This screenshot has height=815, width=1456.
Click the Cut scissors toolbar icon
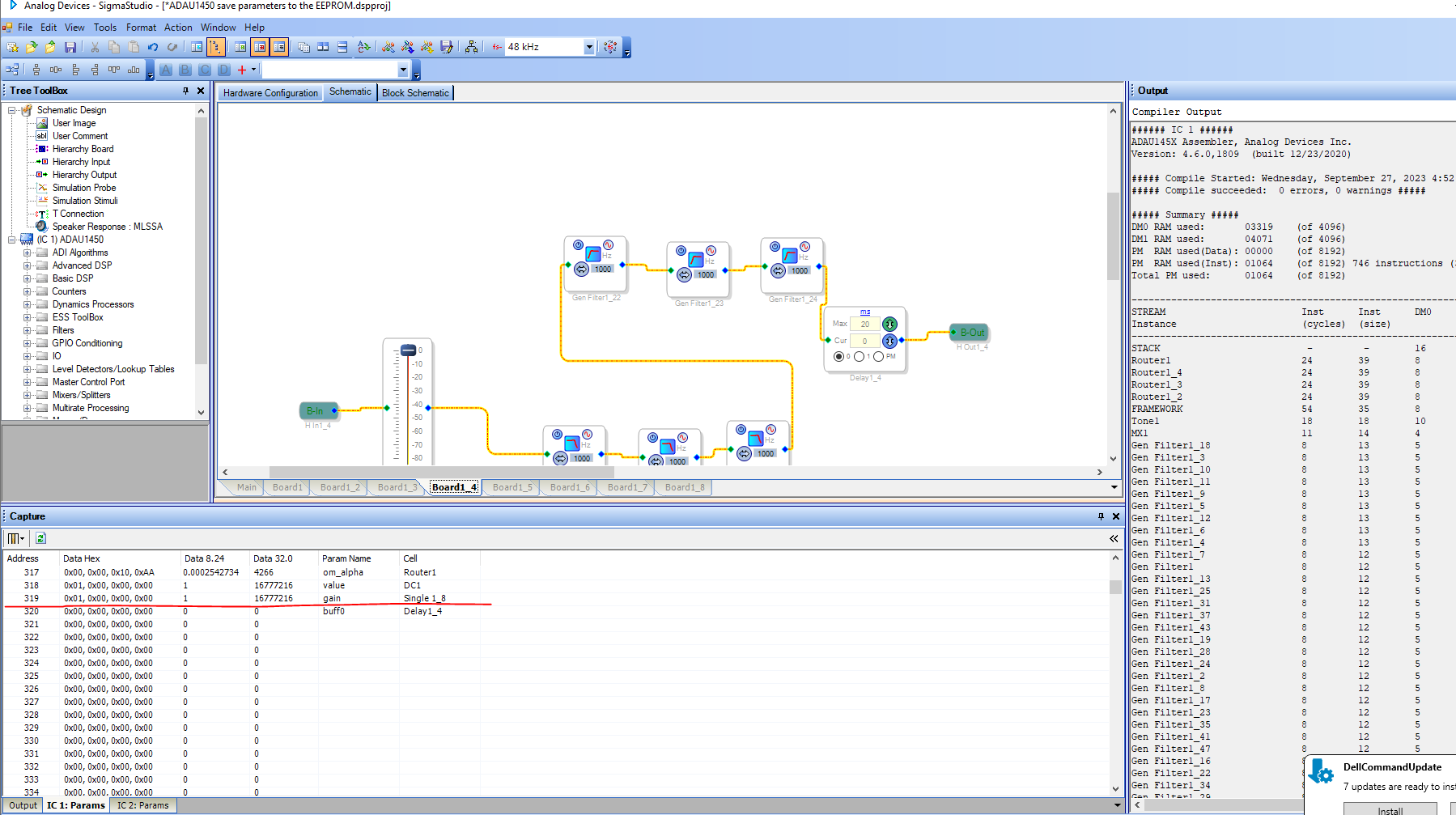pos(95,47)
